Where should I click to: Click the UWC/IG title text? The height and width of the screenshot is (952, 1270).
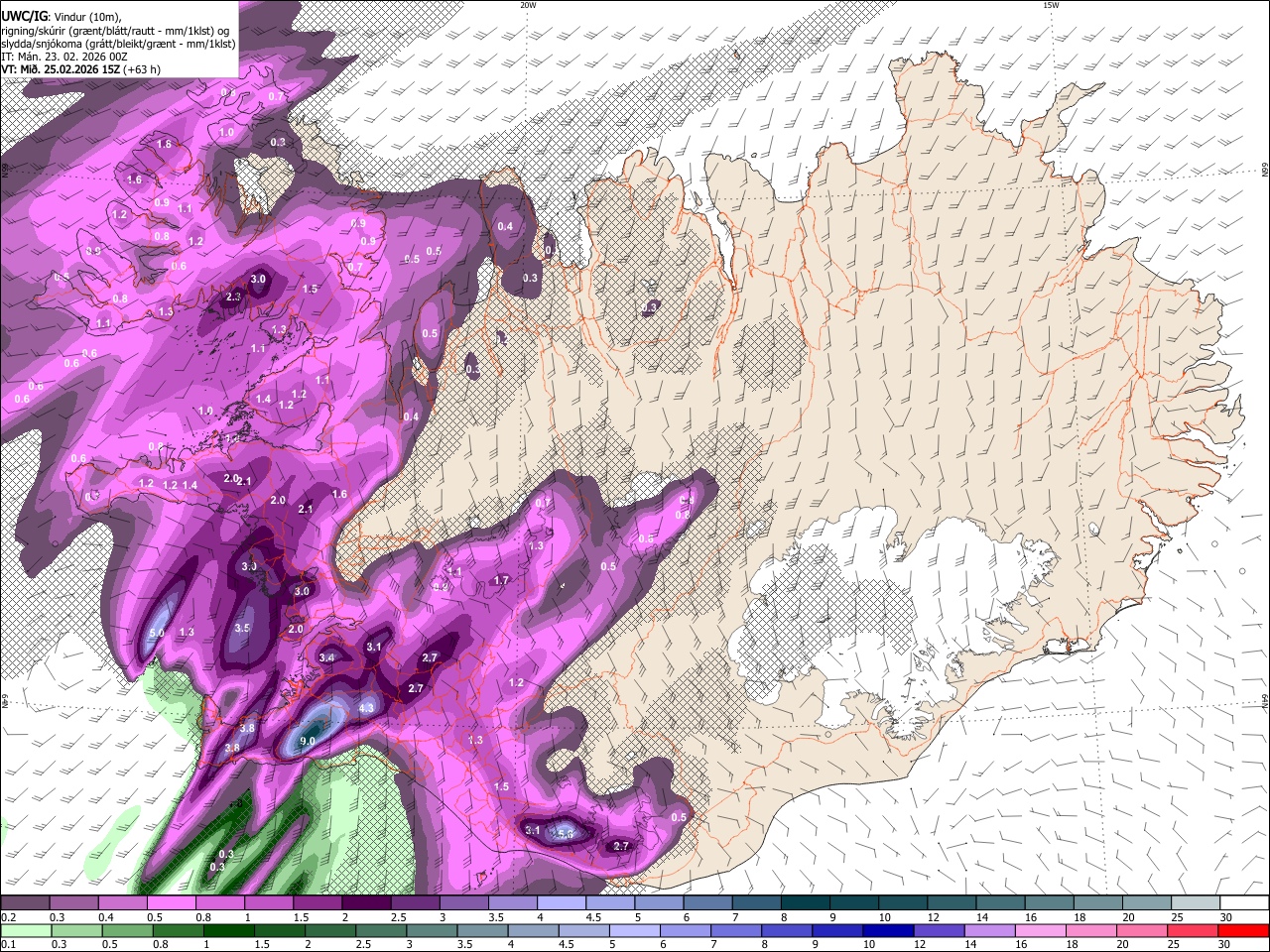(x=24, y=16)
